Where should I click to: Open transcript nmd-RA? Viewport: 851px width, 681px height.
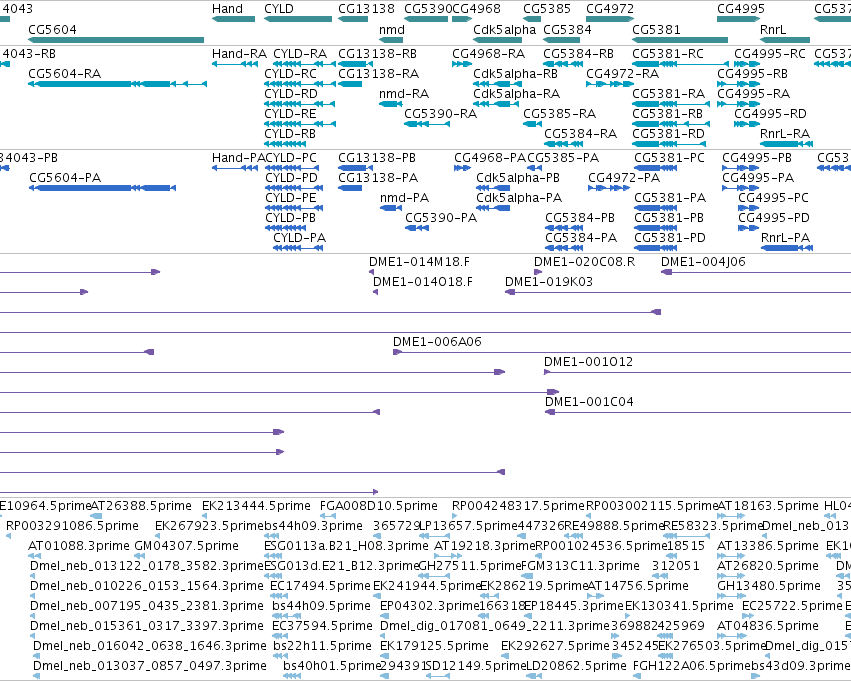pos(404,94)
